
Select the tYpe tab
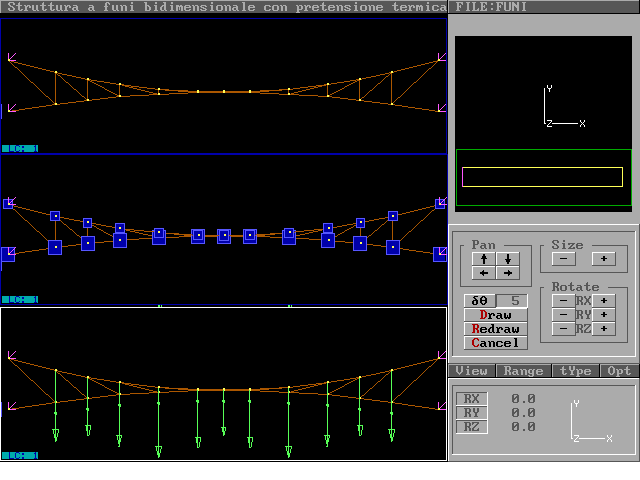576,371
